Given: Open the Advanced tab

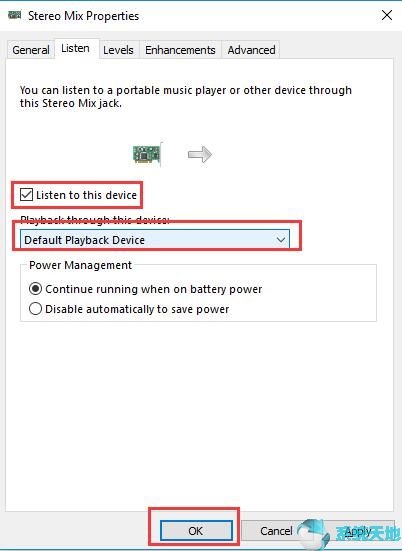Looking at the screenshot, I should coord(251,50).
